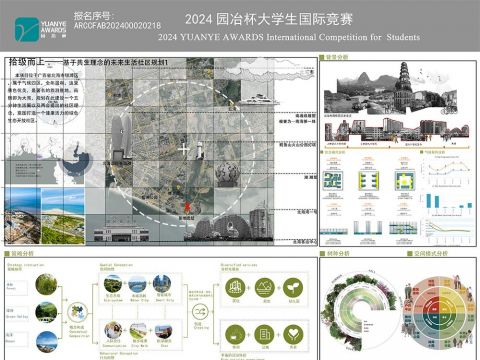Click the green mountain landscape service icon
The height and width of the screenshot is (360, 480).
(265, 287)
